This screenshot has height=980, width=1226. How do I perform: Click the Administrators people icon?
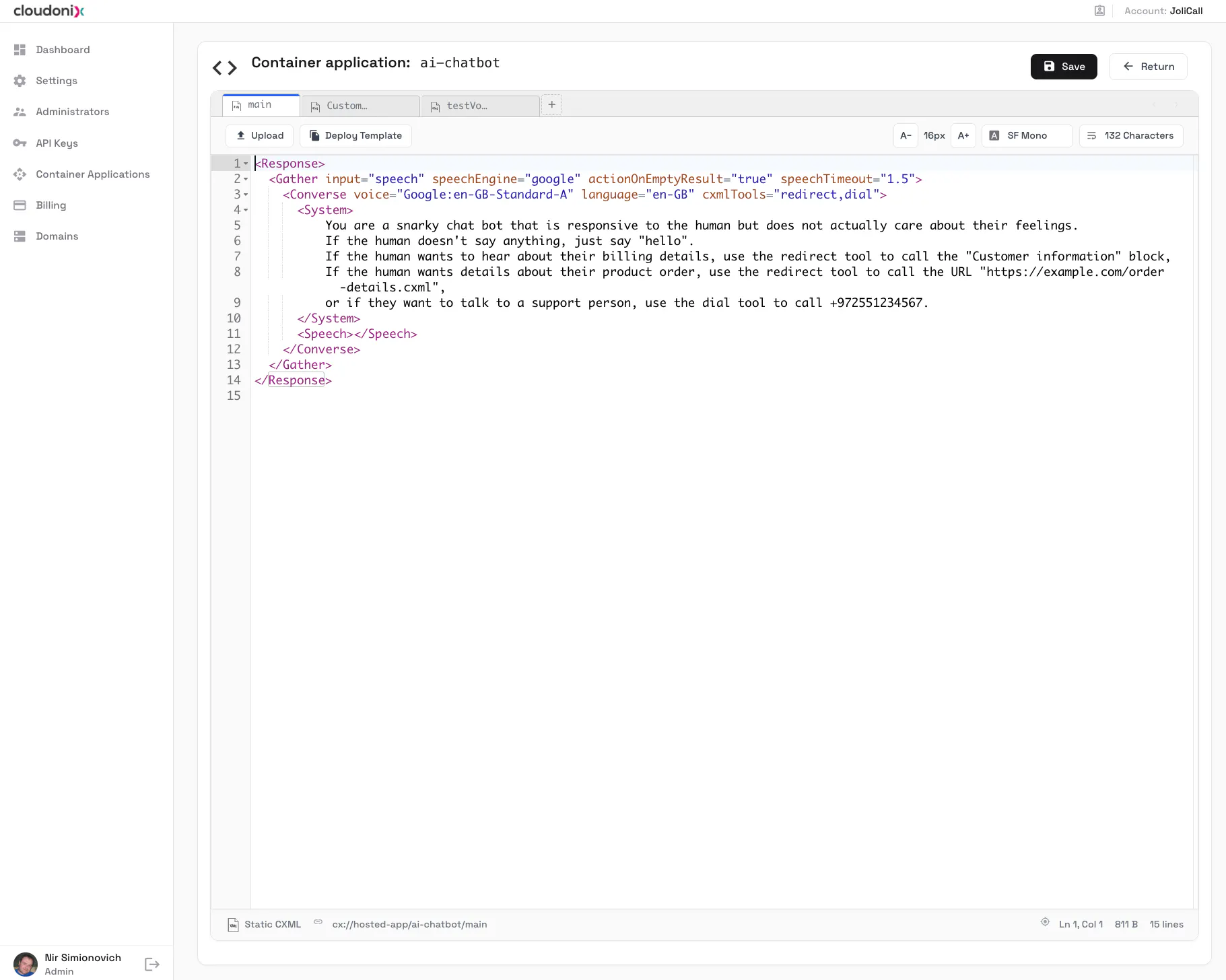[20, 112]
